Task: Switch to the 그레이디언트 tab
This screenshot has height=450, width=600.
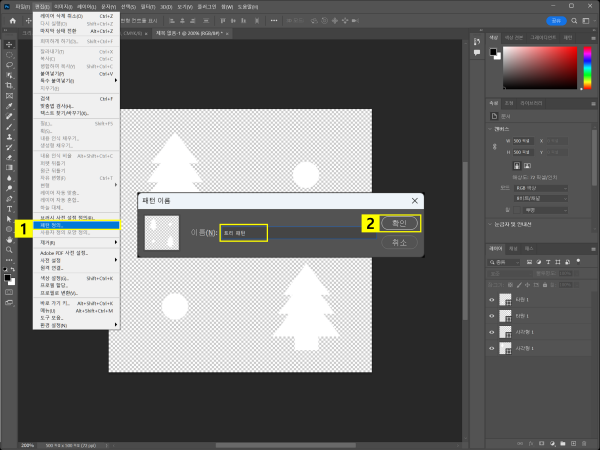Action: click(x=543, y=38)
